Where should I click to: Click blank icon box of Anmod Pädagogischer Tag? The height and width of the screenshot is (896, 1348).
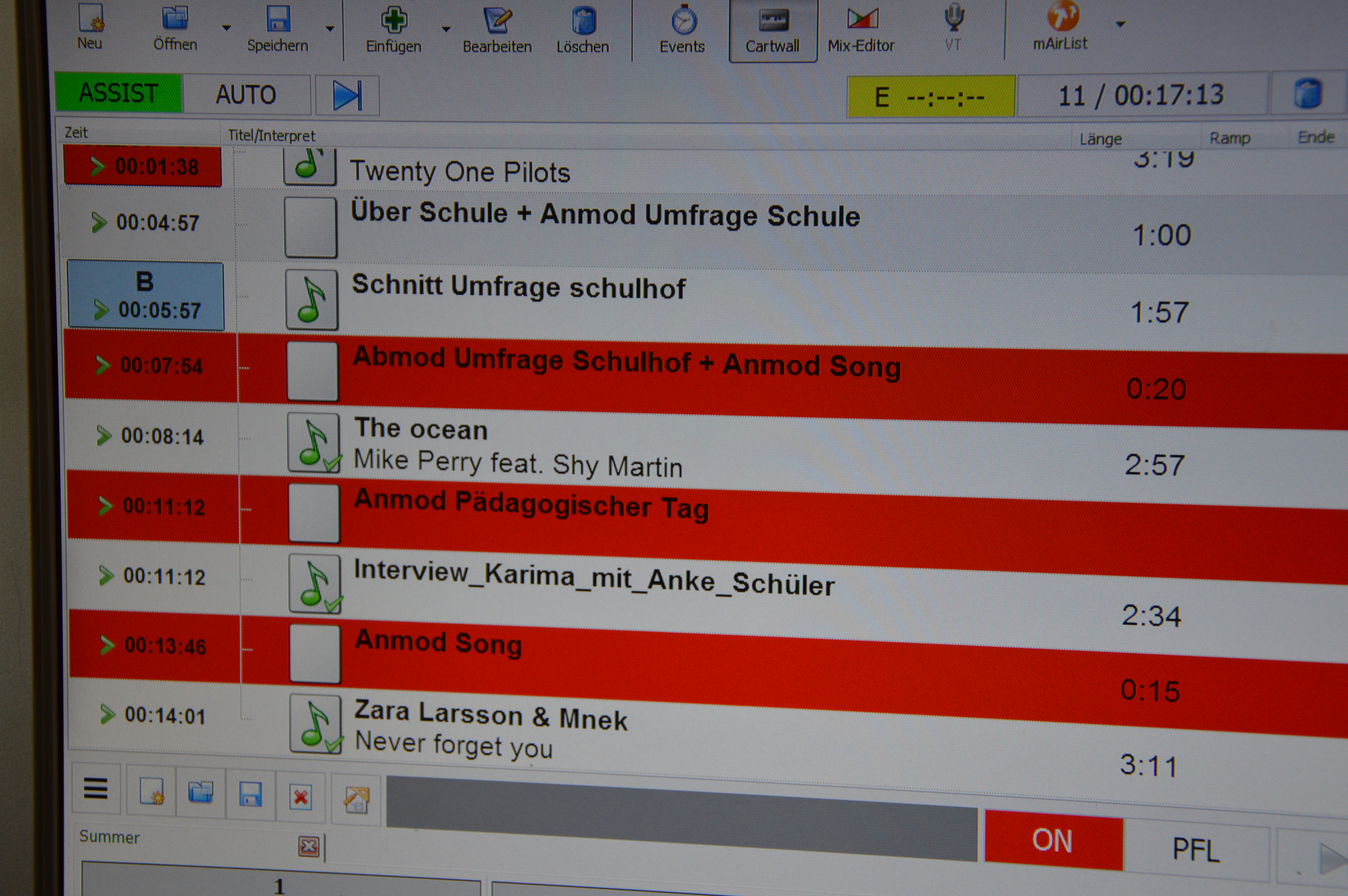[314, 513]
